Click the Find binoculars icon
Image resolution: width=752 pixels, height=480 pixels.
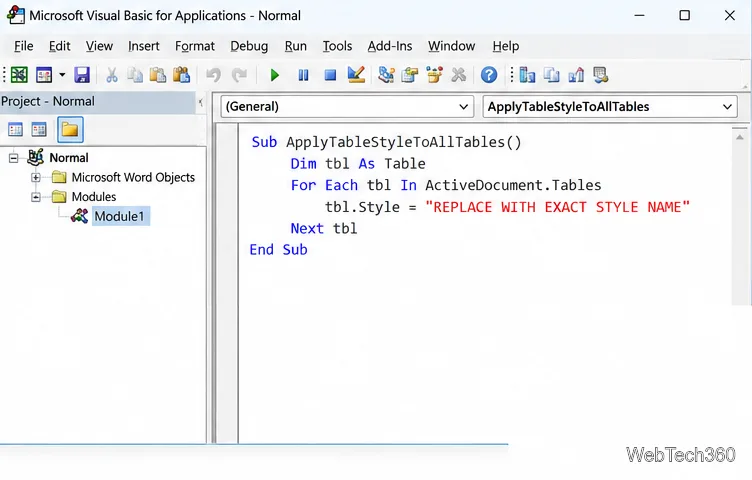tap(181, 75)
